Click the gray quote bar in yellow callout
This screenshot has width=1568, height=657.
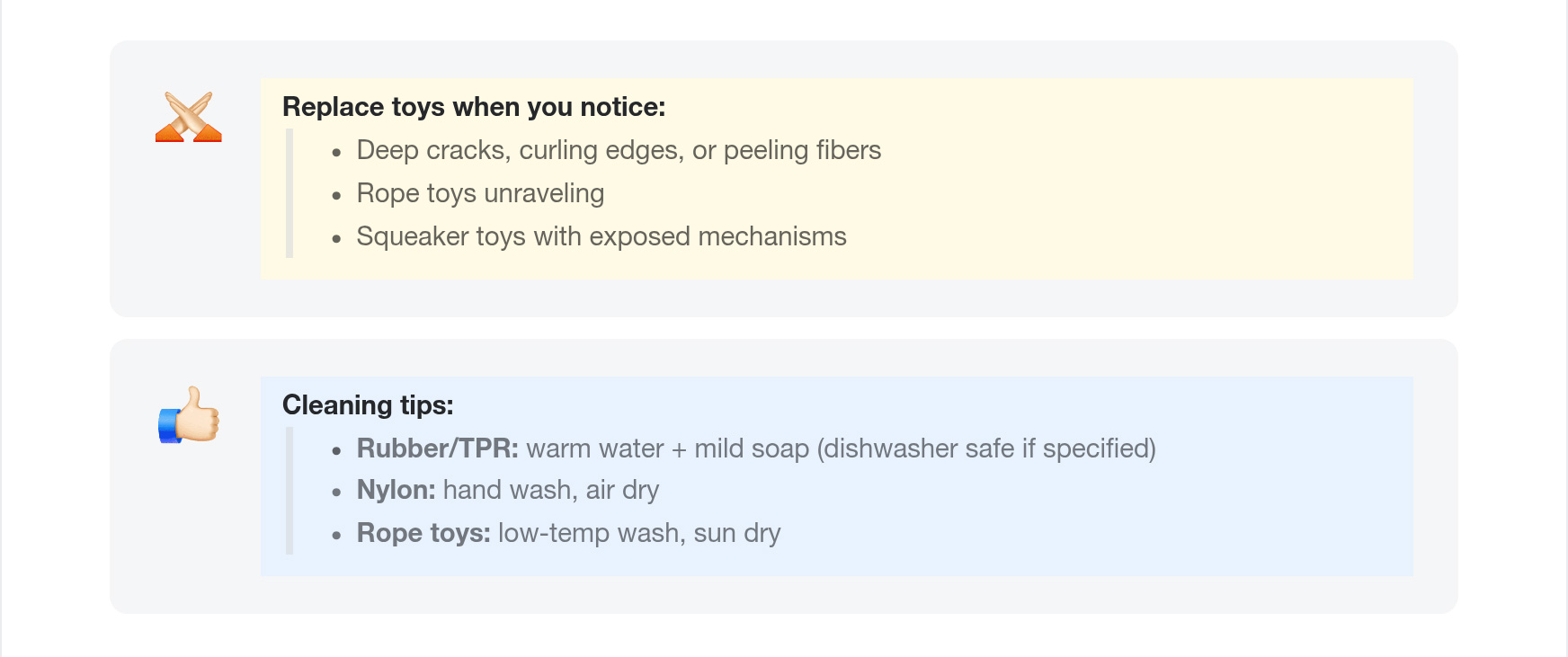(290, 193)
